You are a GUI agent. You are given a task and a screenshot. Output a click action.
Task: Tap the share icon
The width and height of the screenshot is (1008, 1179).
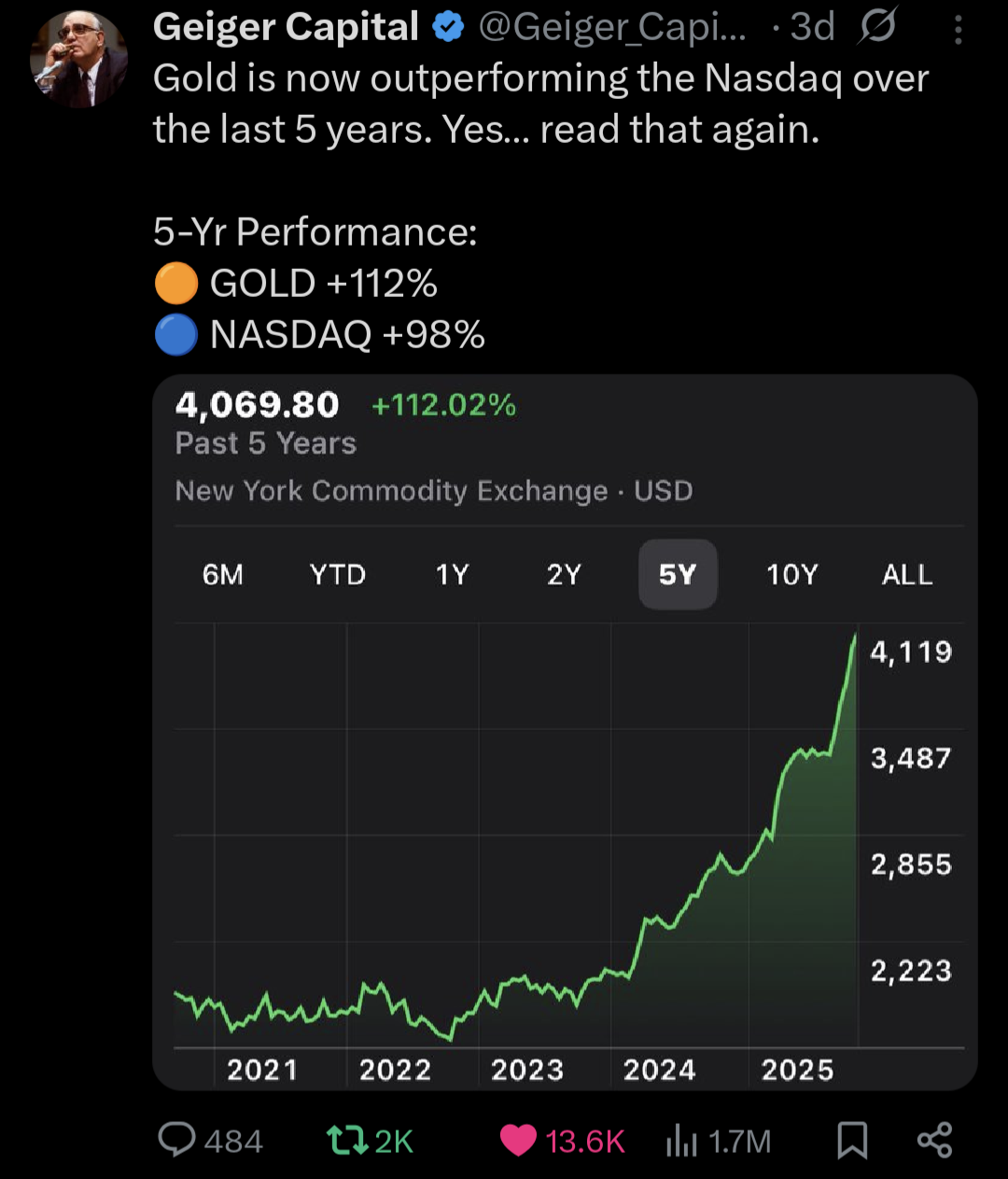pyautogui.click(x=933, y=1140)
